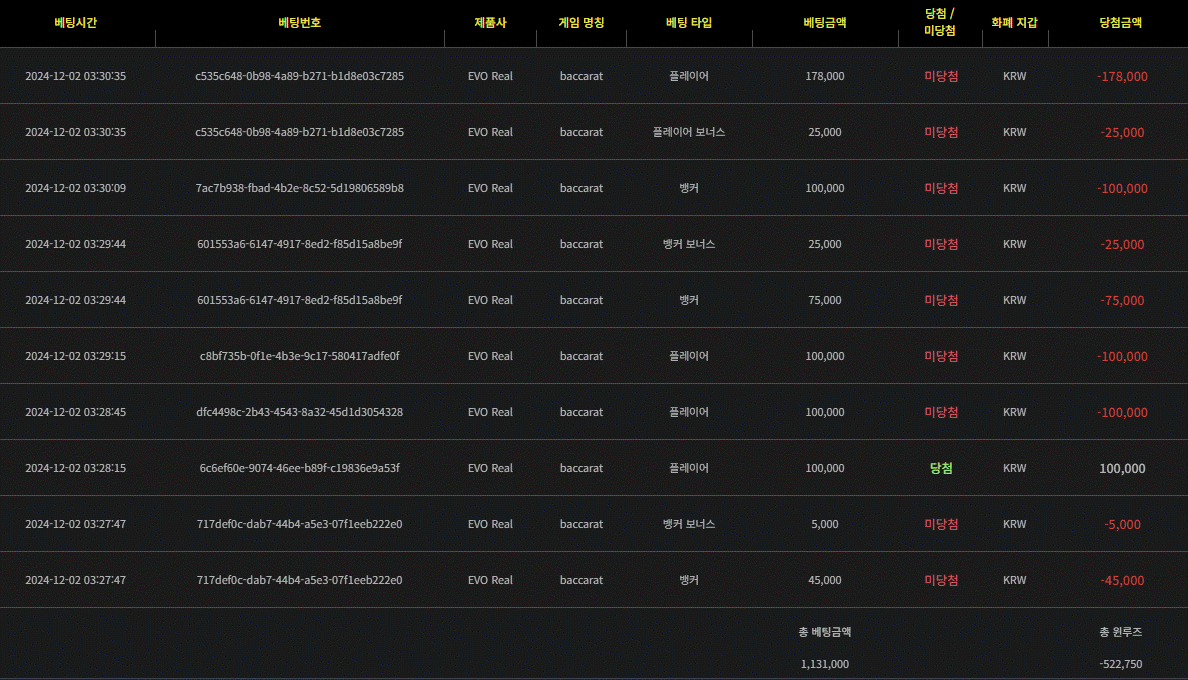
Task: Select the 게임 명칭 column header
Action: click(581, 22)
